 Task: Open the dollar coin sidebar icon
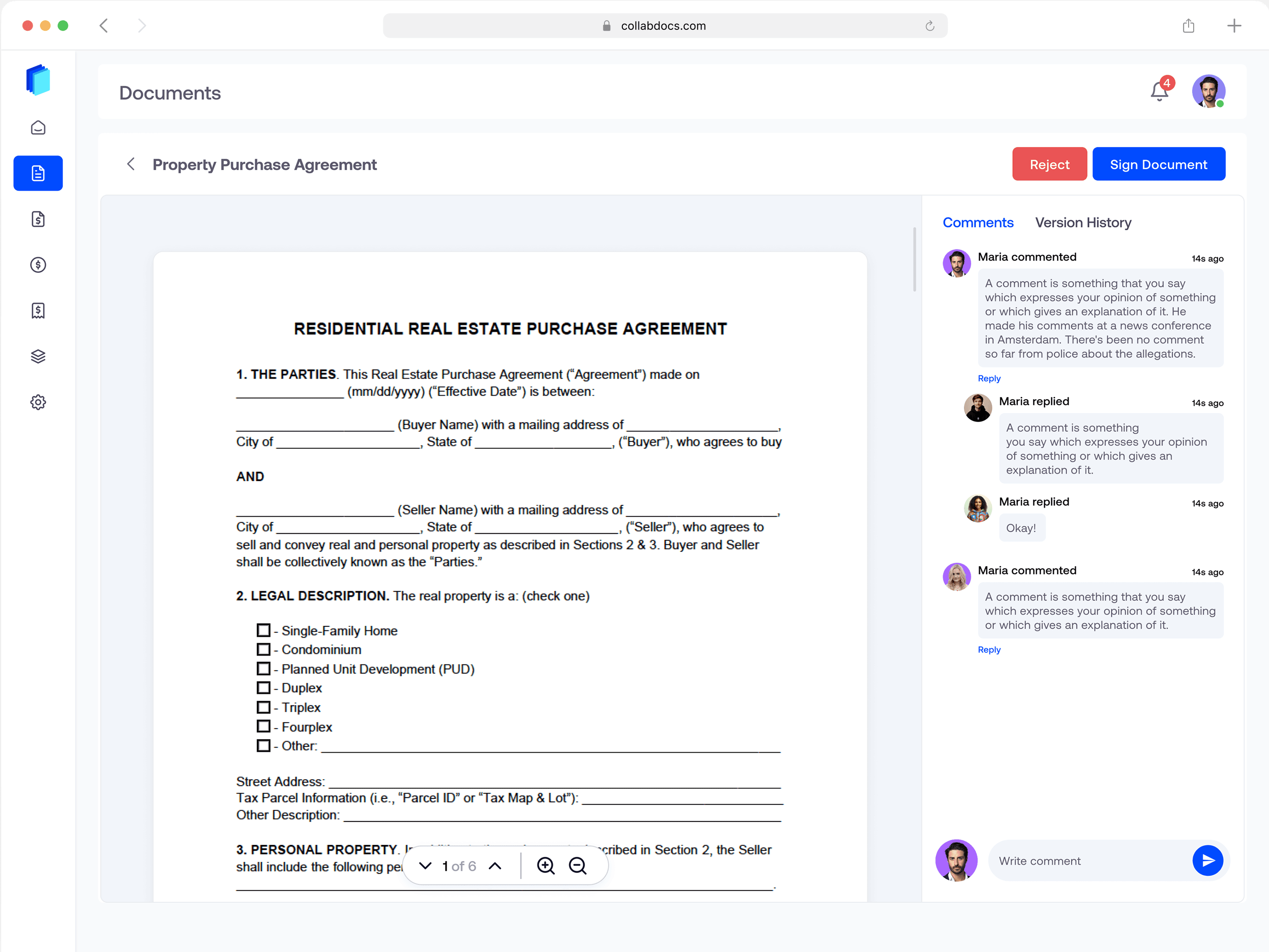(x=38, y=264)
